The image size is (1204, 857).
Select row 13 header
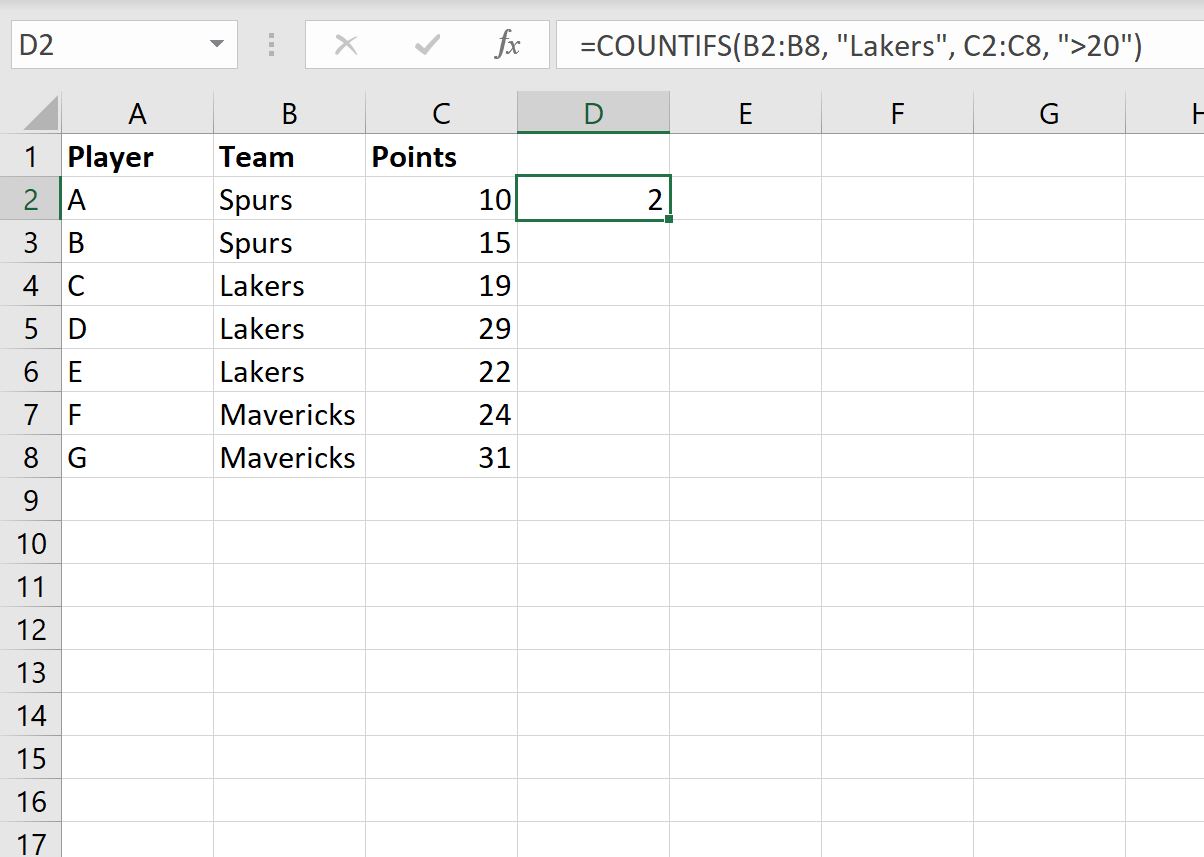31,672
